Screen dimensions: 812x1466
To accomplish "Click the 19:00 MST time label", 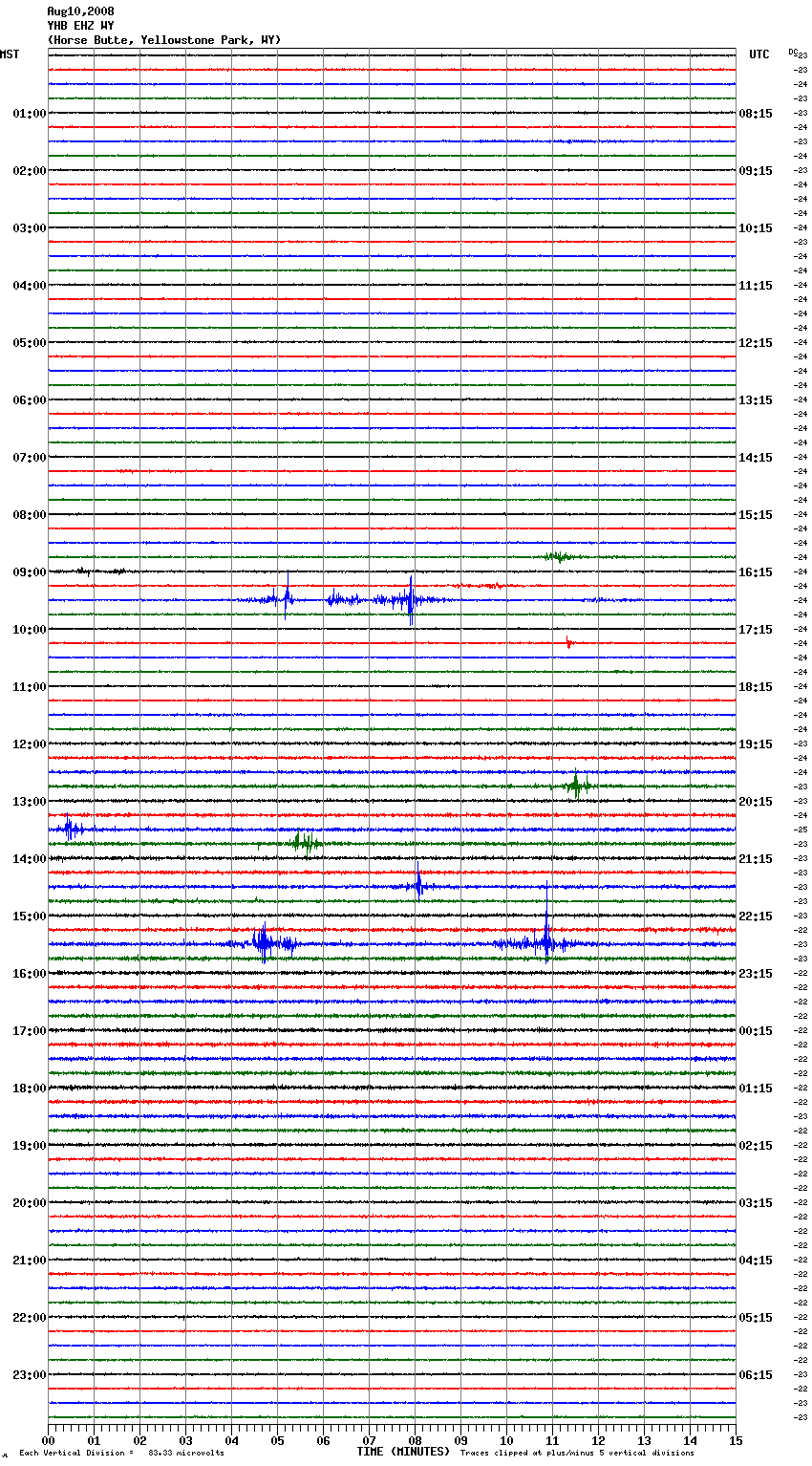I will coord(30,1146).
